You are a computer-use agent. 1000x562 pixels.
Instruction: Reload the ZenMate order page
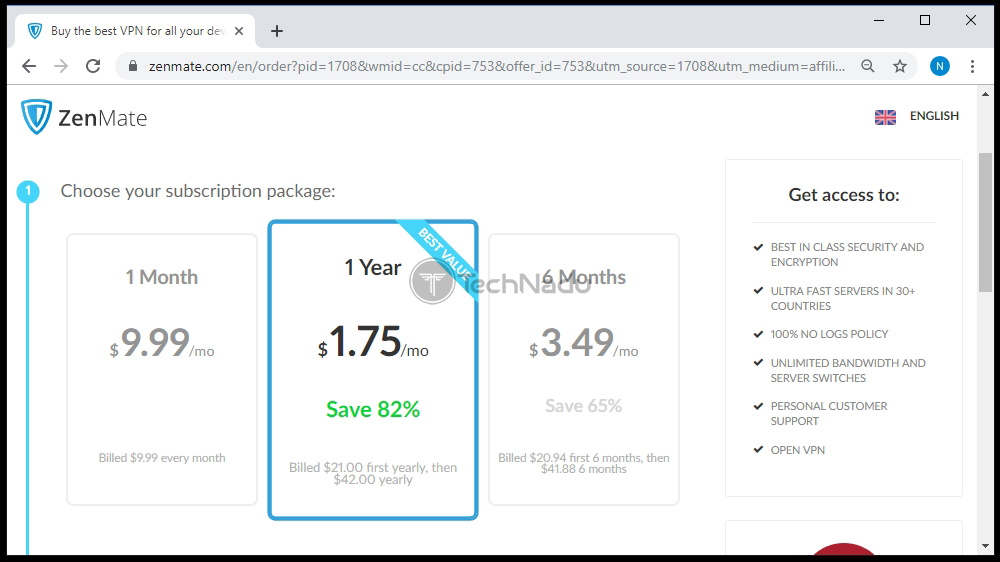coord(93,66)
